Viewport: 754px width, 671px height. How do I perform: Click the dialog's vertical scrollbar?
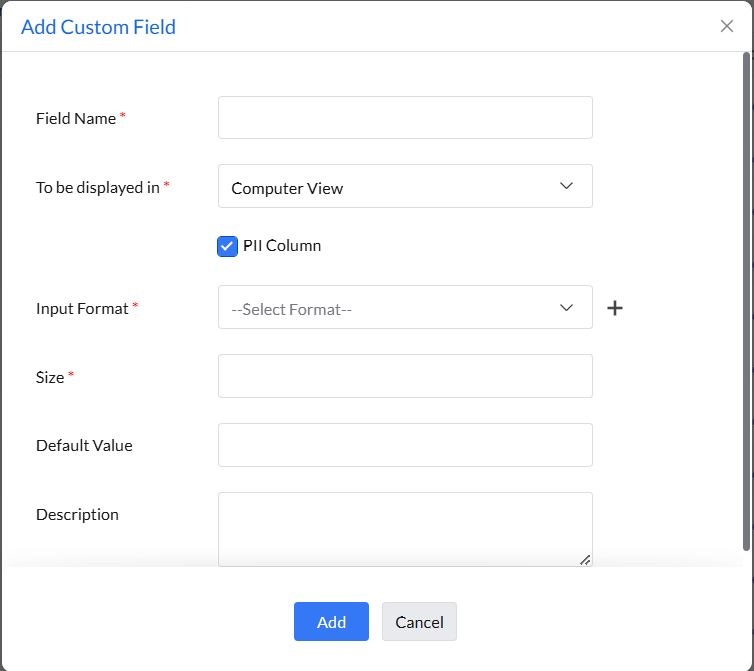tap(746, 300)
